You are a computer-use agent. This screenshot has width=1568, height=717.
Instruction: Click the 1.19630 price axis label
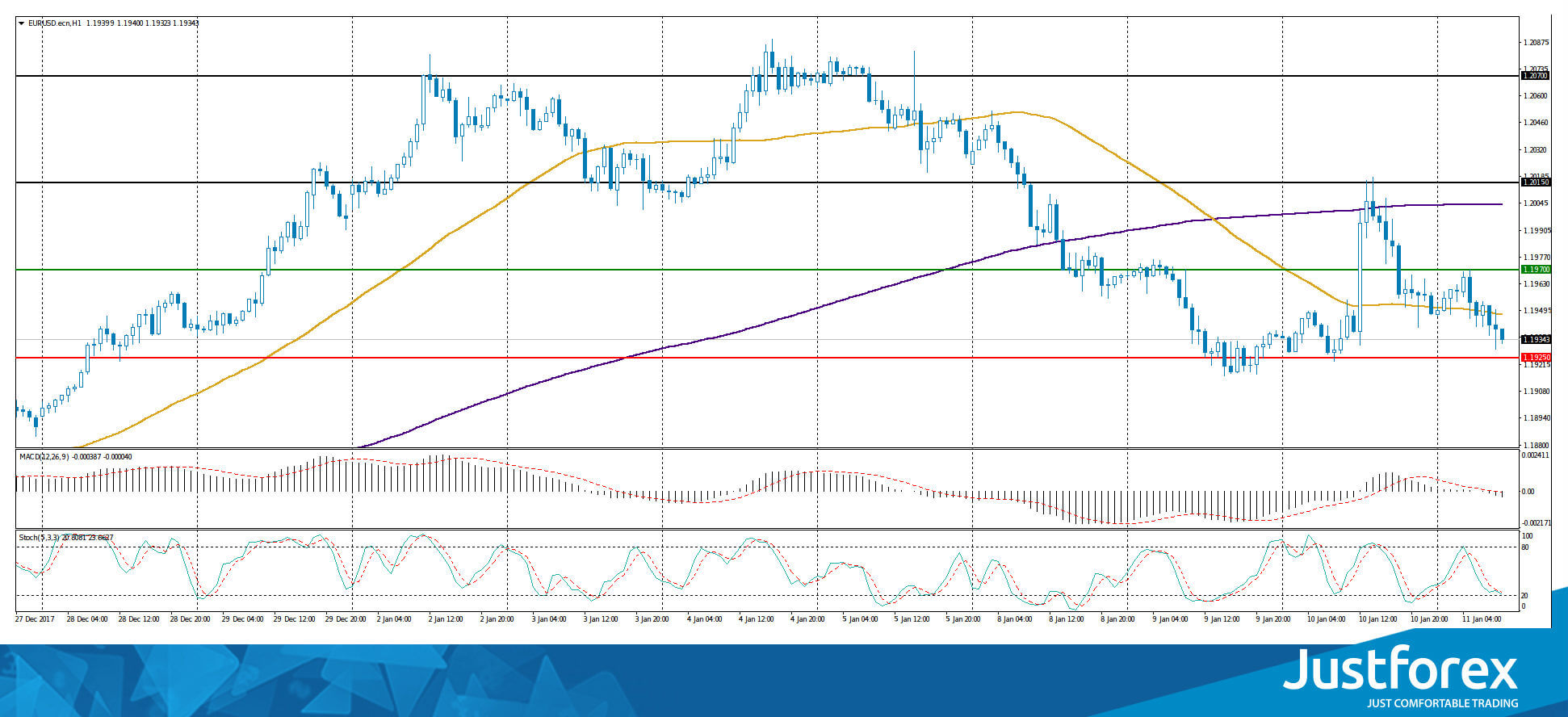tap(1537, 284)
